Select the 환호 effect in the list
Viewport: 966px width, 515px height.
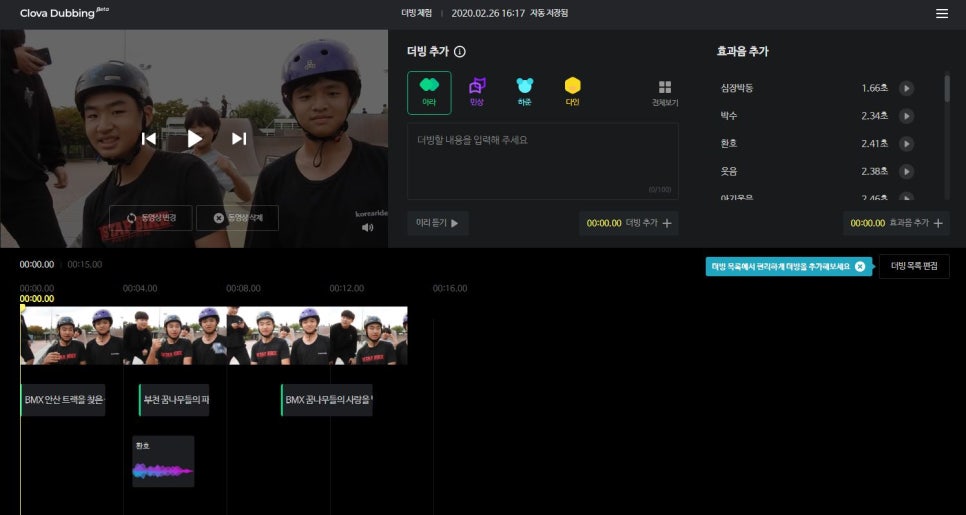pyautogui.click(x=817, y=144)
